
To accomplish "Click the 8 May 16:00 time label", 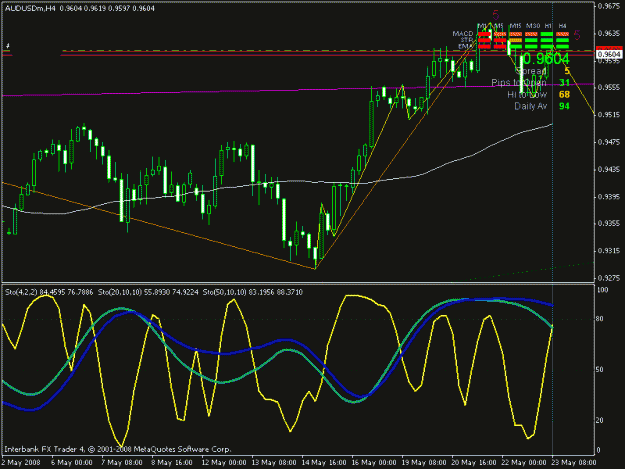I will pyautogui.click(x=172, y=462).
